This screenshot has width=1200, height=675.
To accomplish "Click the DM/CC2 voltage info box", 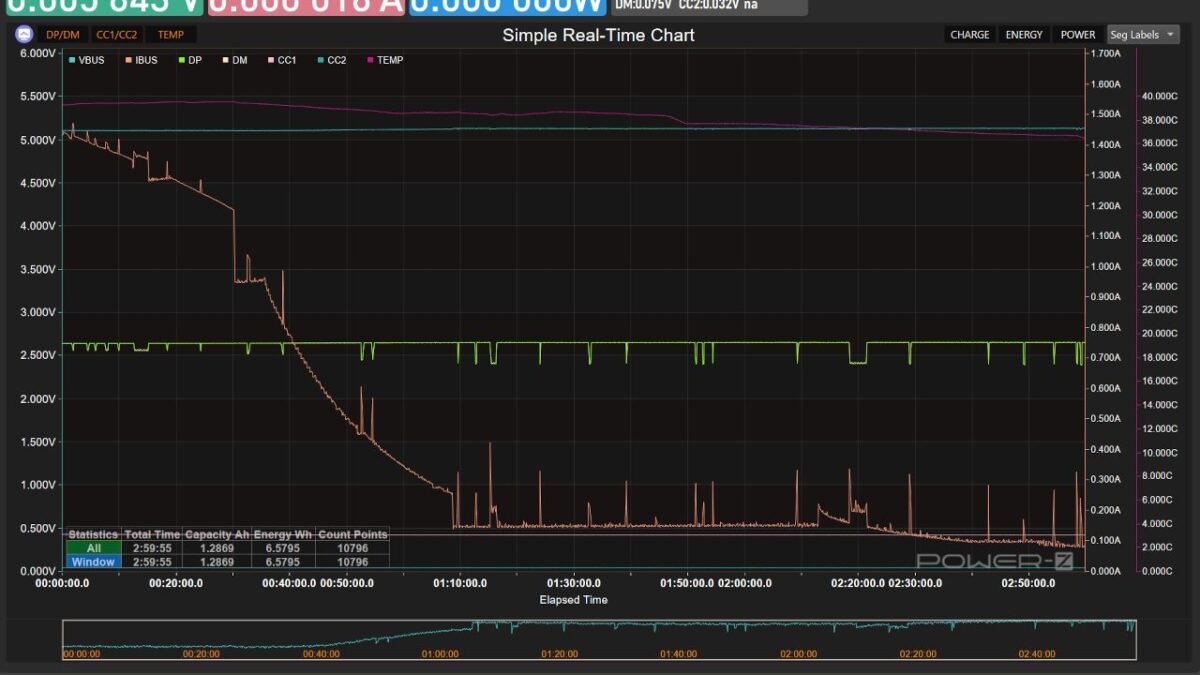I will (709, 7).
